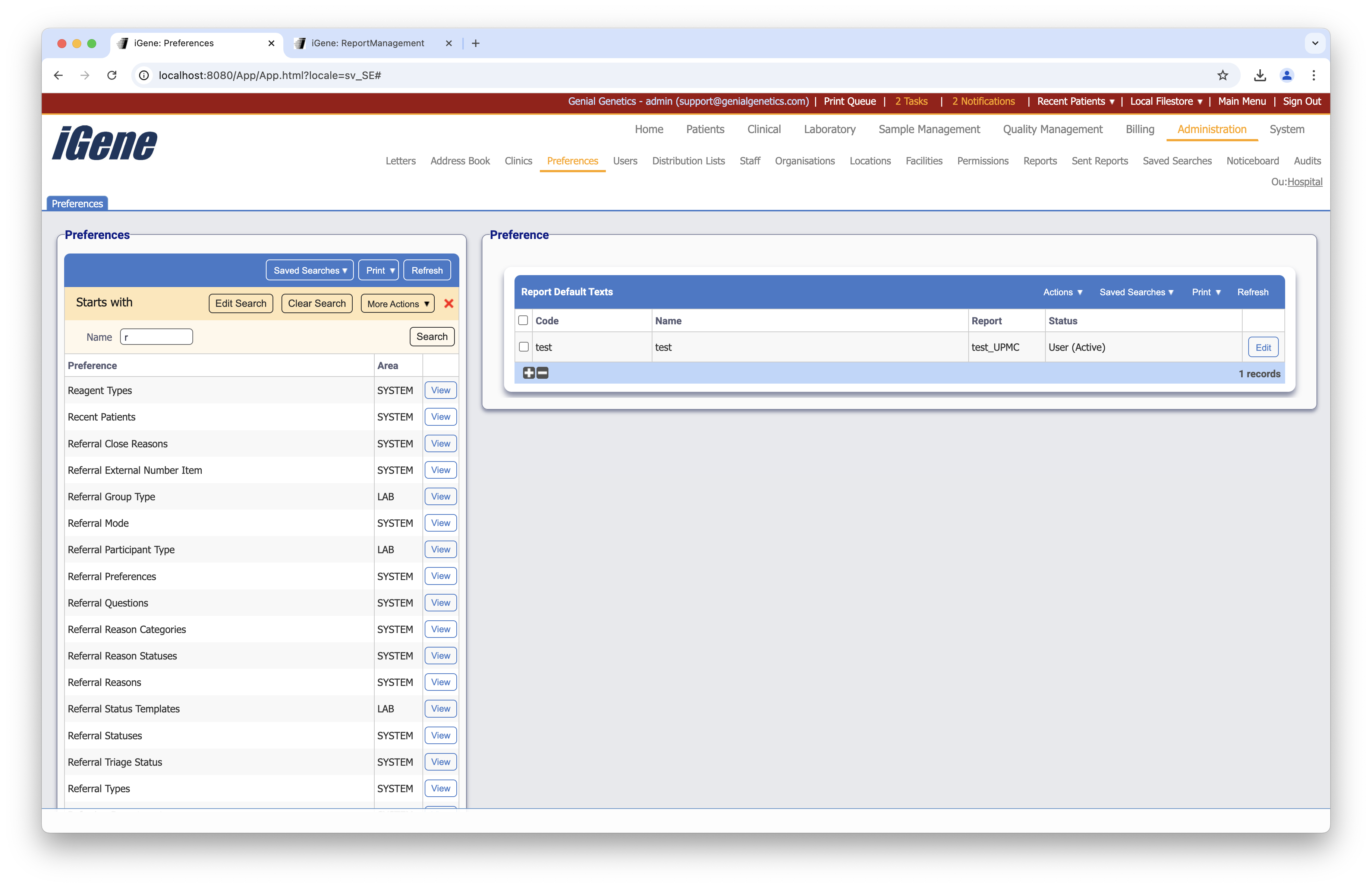Open browser downloads
Viewport: 1372px width, 888px height.
(x=1260, y=75)
